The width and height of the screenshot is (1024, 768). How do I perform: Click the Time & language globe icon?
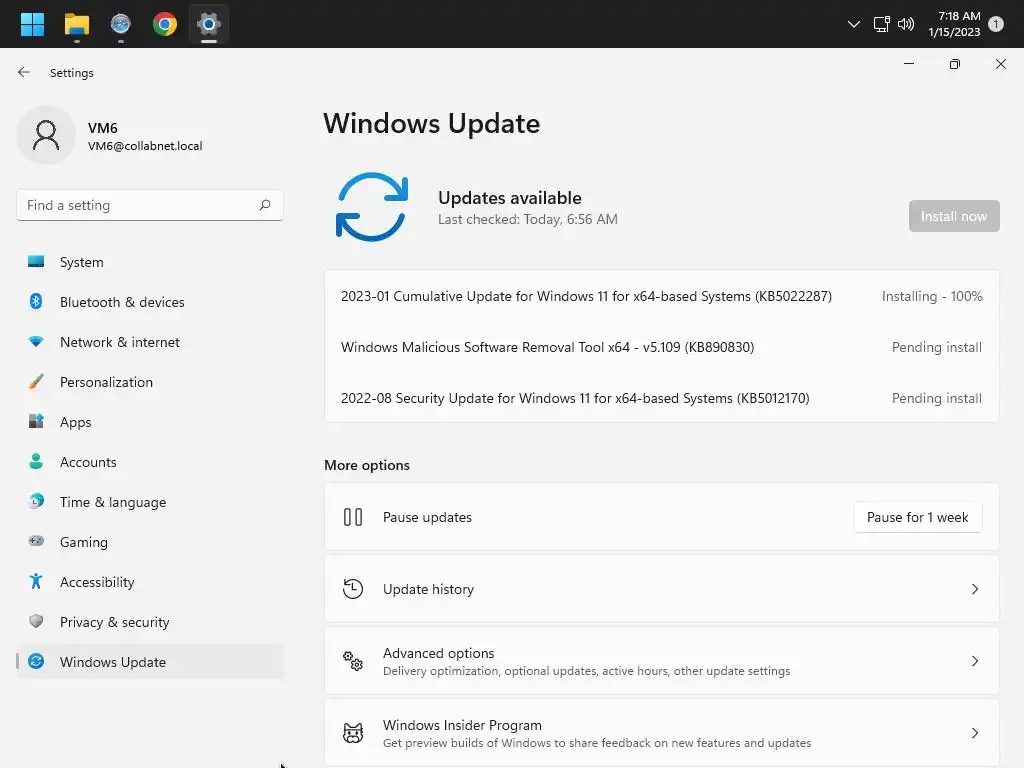tap(36, 501)
